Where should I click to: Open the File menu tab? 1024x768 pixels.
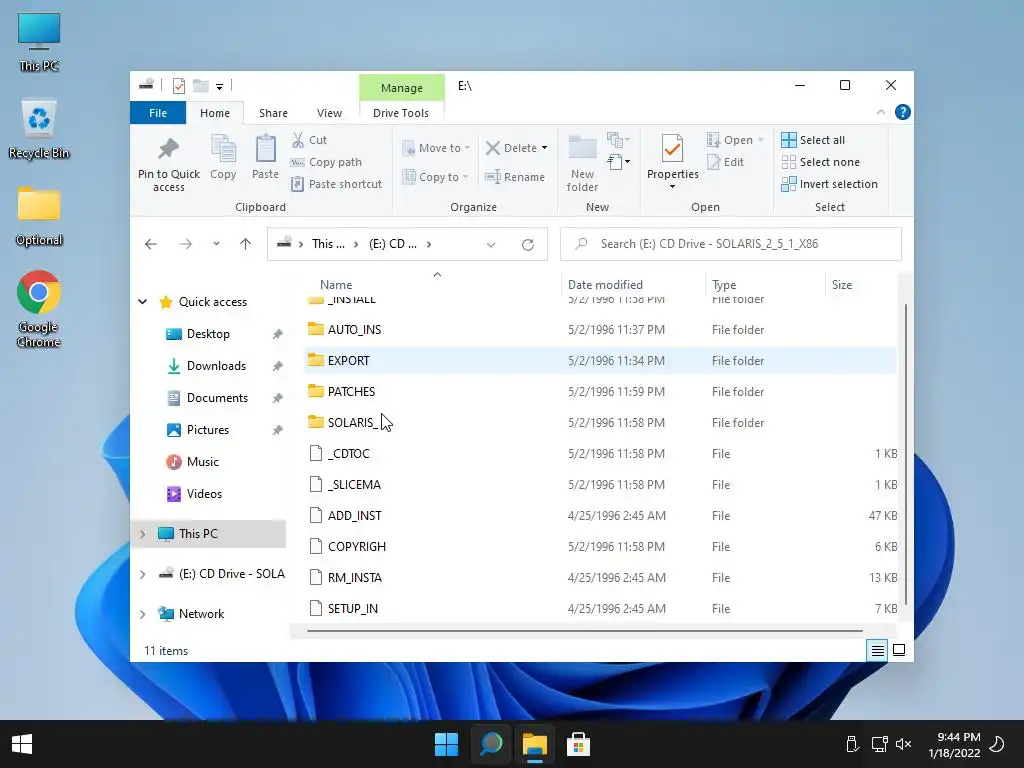158,113
